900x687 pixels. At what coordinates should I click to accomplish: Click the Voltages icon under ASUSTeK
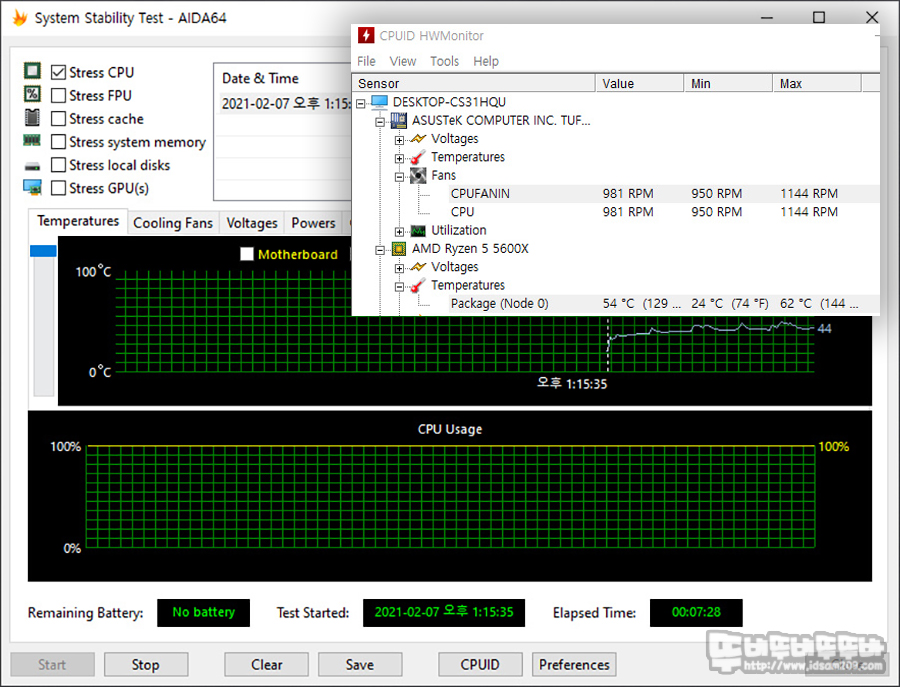tap(418, 138)
